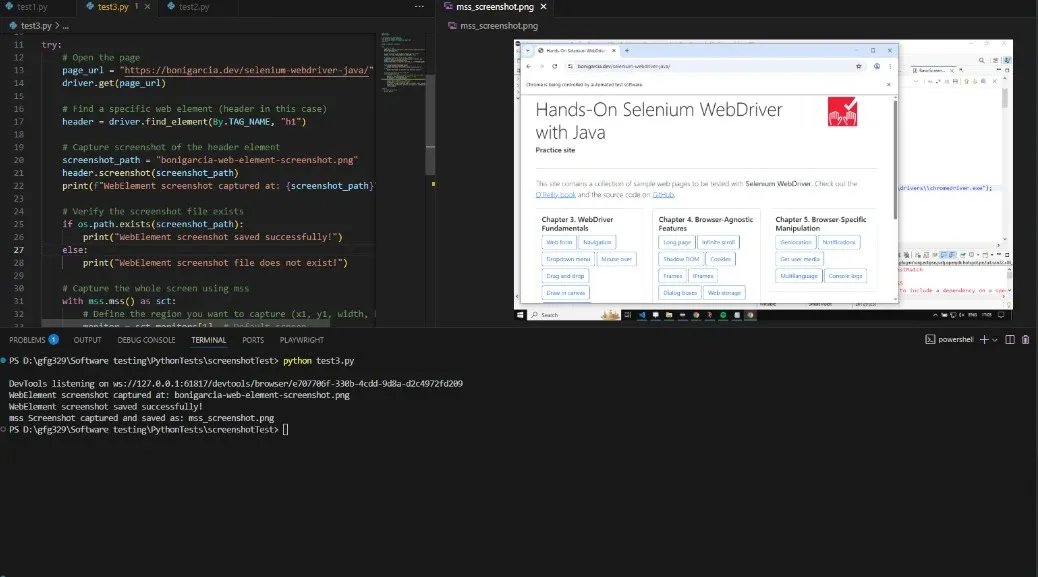The height and width of the screenshot is (577, 1038).
Task: Select the TERMINAL panel tab
Action: tap(209, 340)
